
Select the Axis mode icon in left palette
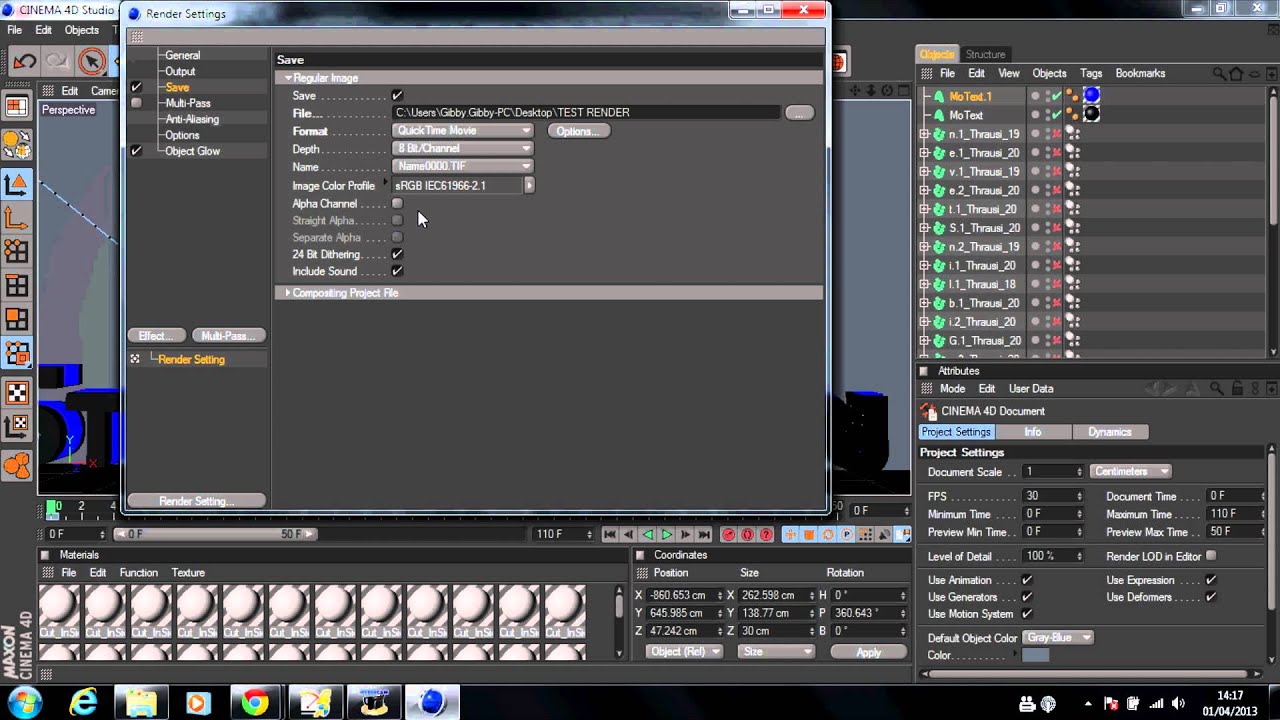pos(17,218)
